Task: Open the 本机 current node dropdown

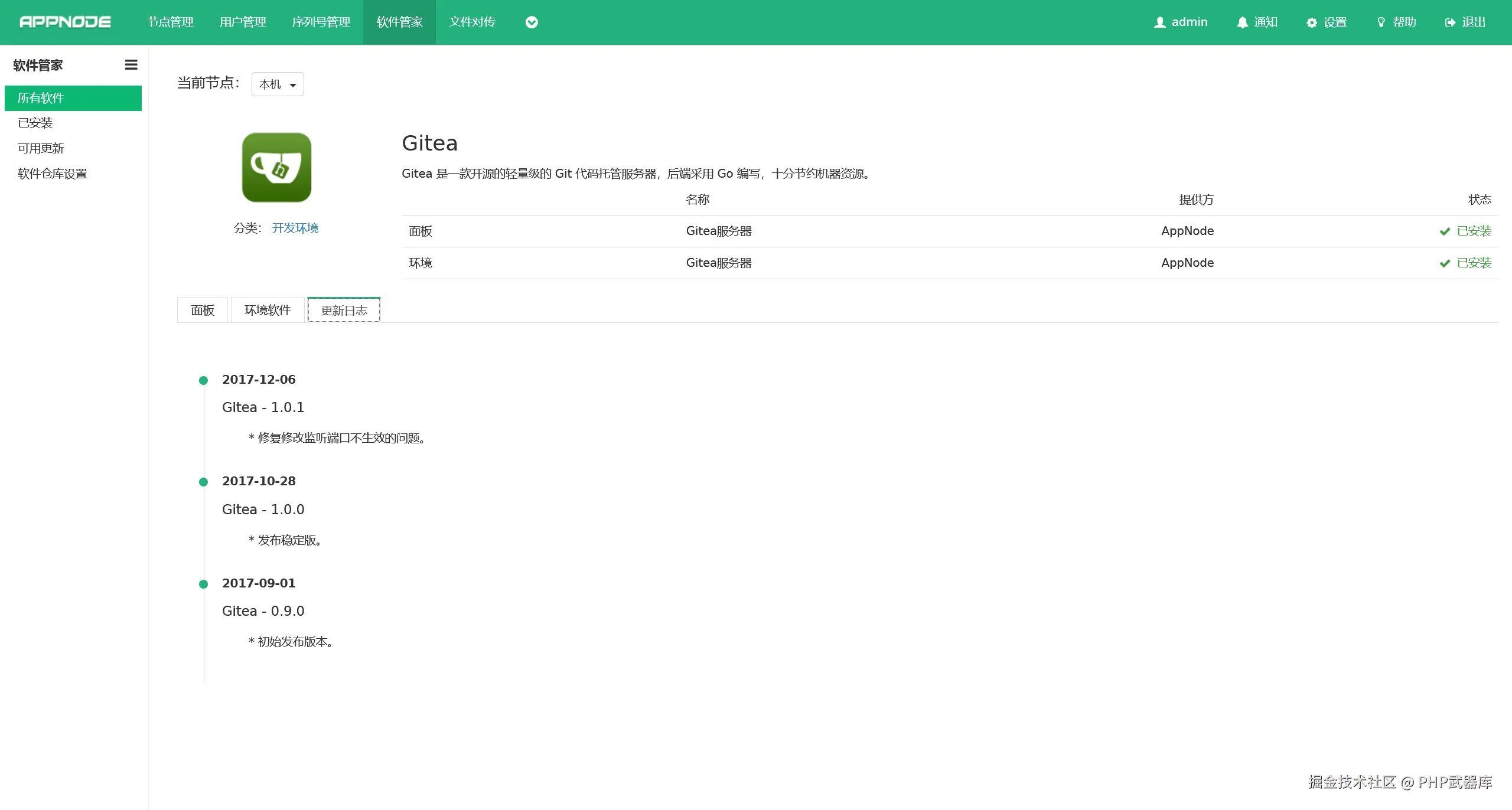Action: (278, 84)
